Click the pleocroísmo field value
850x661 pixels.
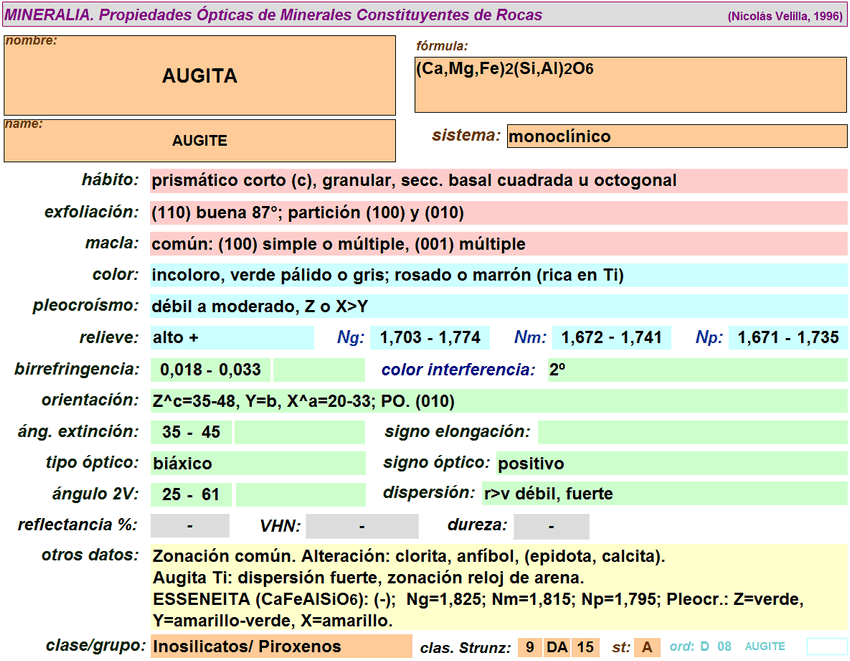click(x=497, y=307)
